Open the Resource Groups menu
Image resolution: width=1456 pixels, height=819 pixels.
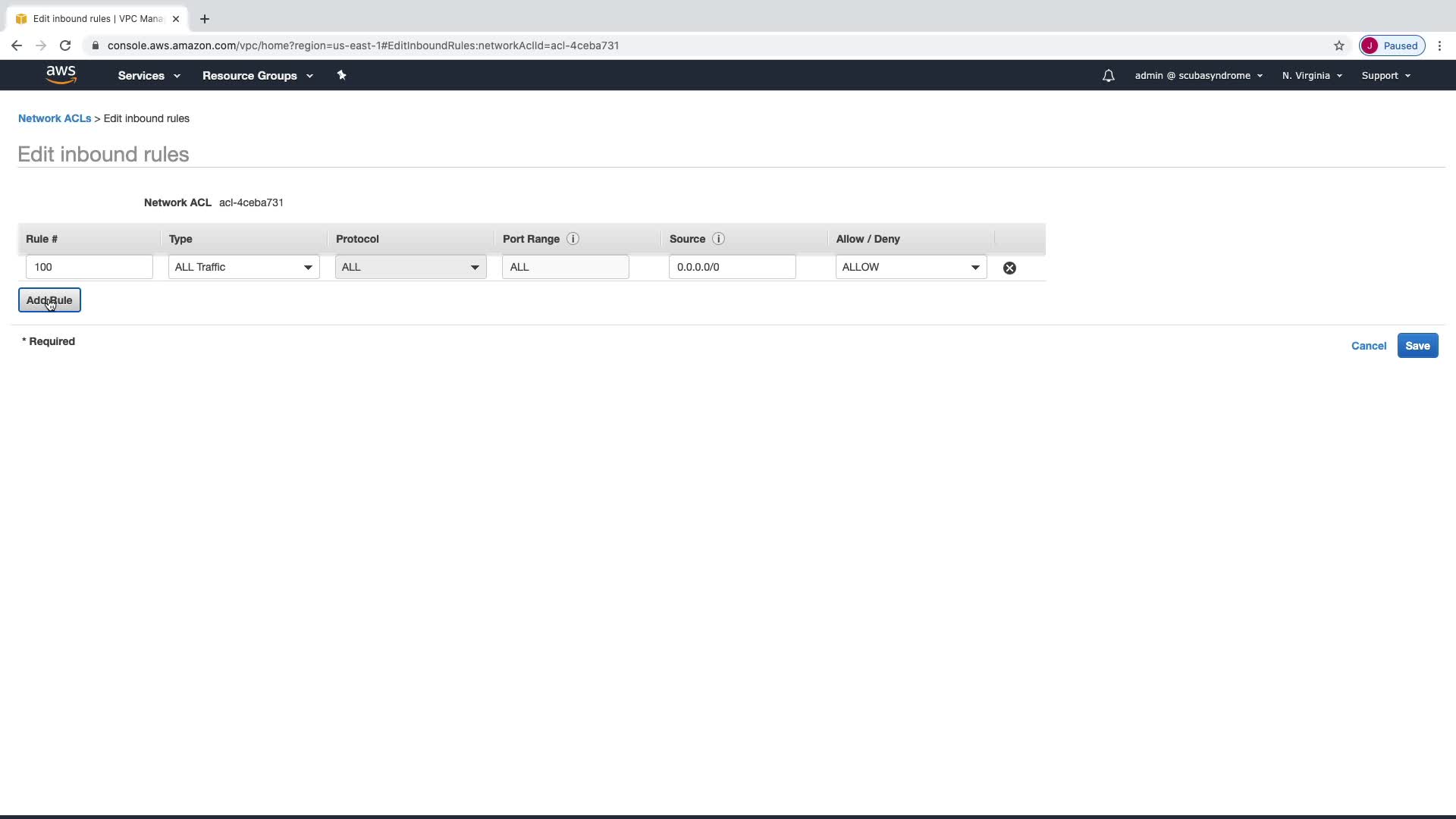click(x=257, y=76)
